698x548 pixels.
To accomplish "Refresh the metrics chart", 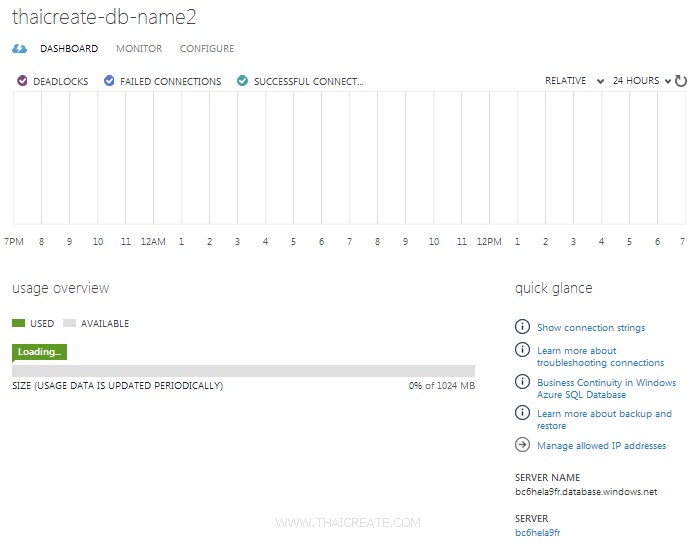I will coord(681,81).
